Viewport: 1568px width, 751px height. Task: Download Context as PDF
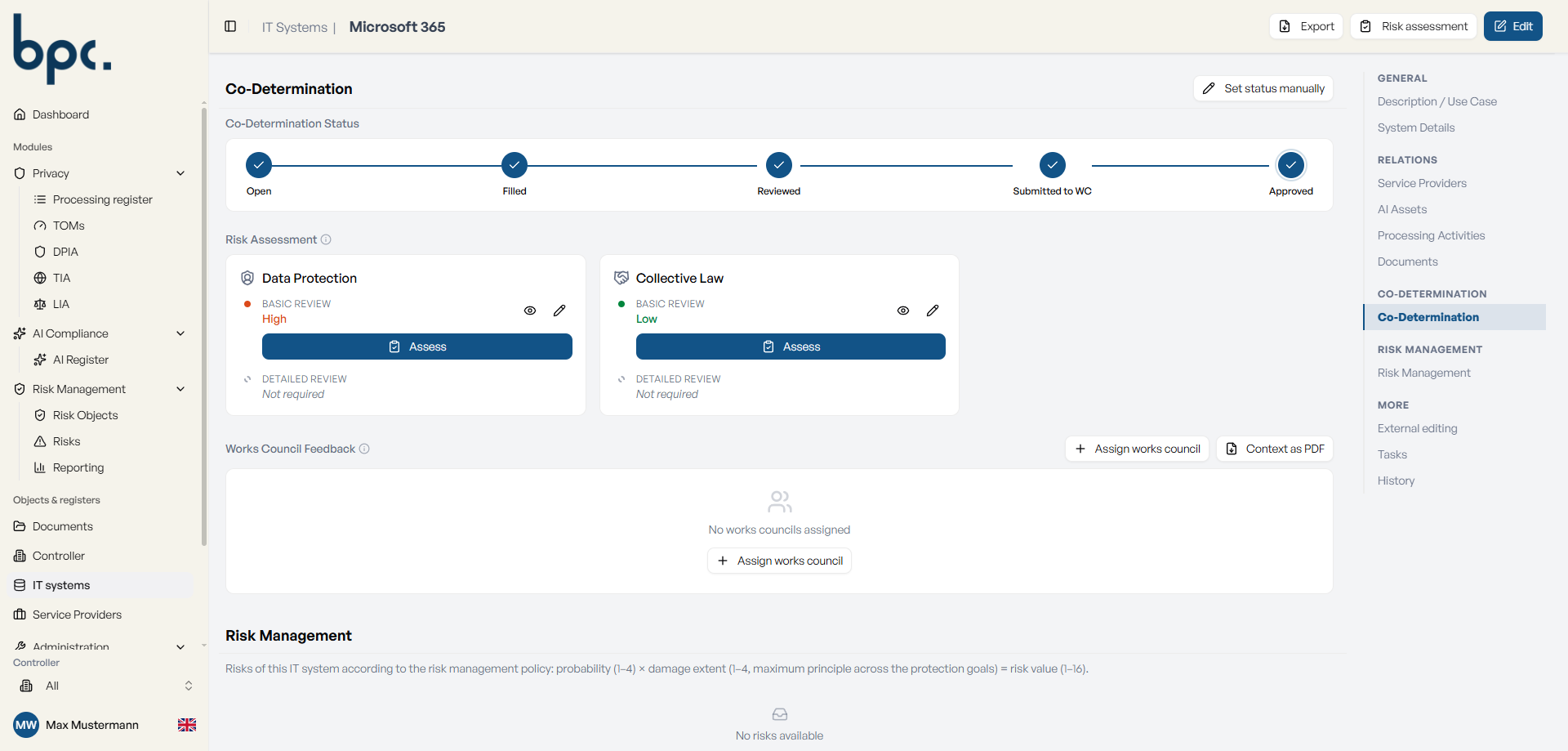click(x=1275, y=449)
